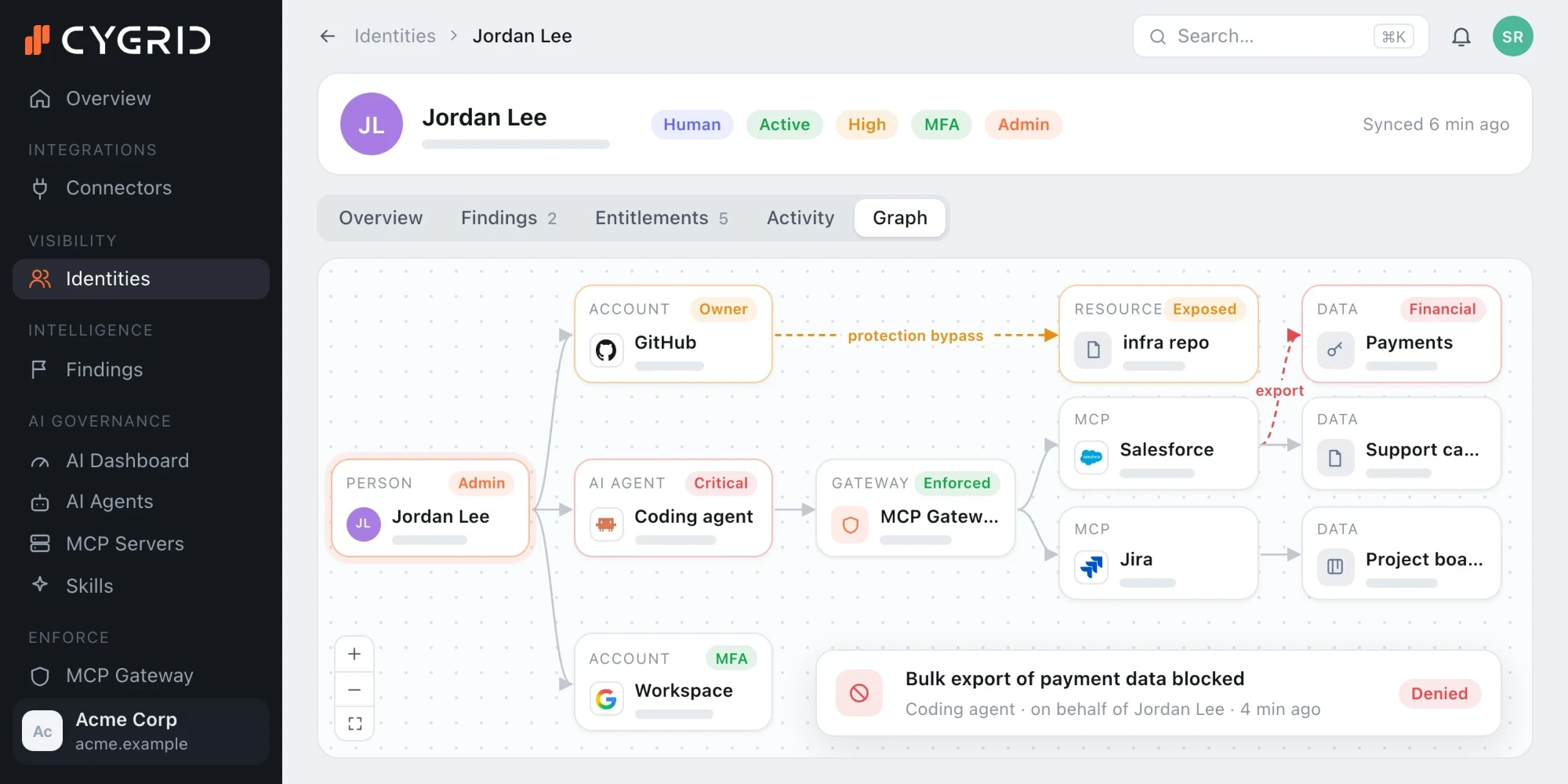Click the Admin tag in the profile header
This screenshot has width=1568, height=784.
pyautogui.click(x=1023, y=125)
